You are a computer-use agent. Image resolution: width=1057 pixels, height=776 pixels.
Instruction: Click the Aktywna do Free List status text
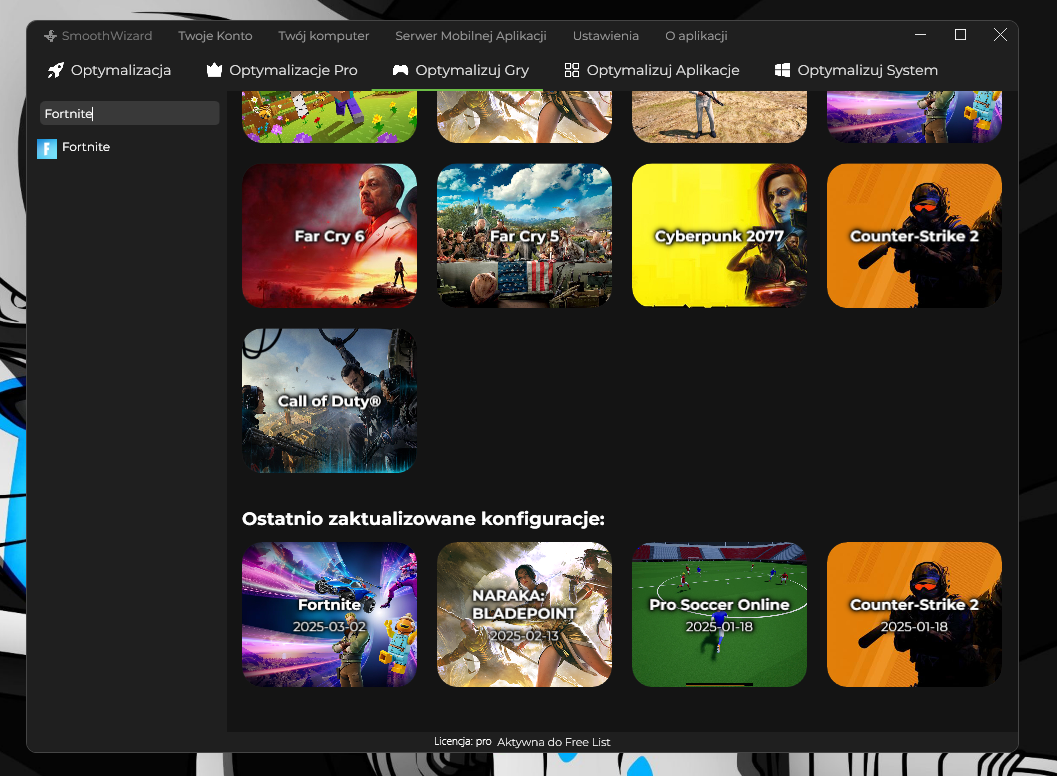[x=553, y=742]
